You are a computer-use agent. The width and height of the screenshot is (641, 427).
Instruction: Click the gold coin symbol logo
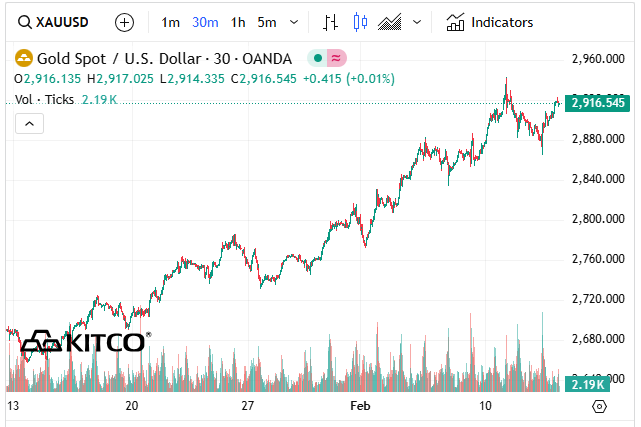(23, 58)
